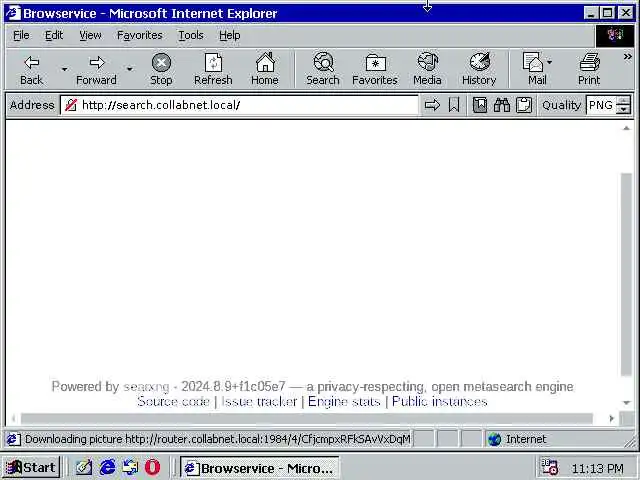Refresh the current page
Viewport: 640px width, 480px height.
coord(213,70)
